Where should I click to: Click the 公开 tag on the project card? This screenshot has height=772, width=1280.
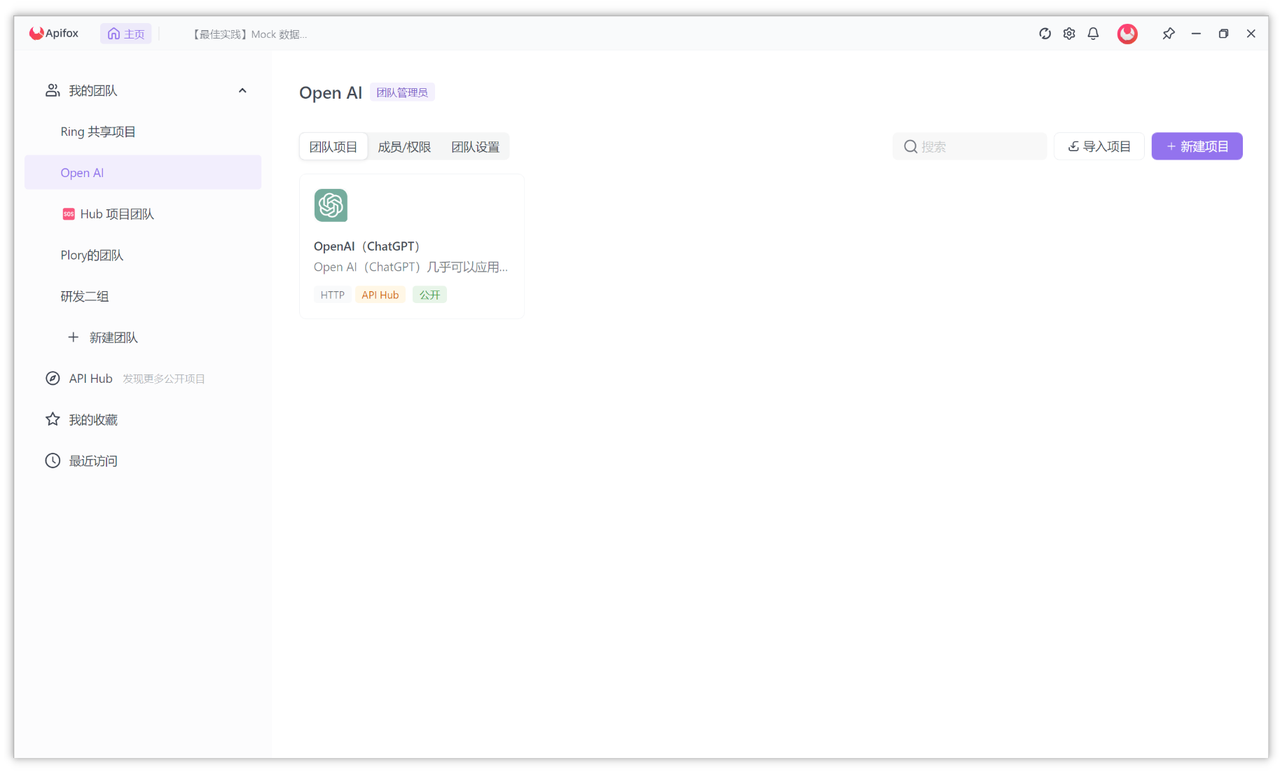429,294
